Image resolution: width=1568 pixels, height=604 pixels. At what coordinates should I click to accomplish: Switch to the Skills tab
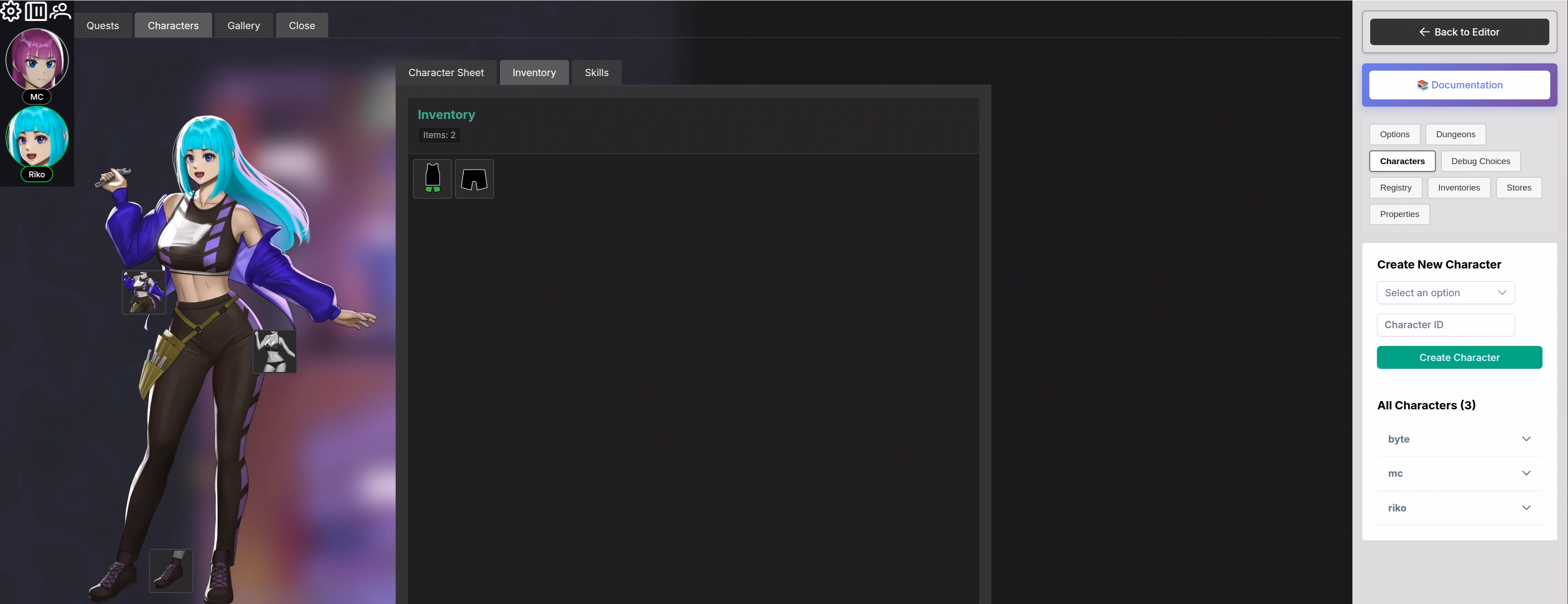pyautogui.click(x=596, y=72)
